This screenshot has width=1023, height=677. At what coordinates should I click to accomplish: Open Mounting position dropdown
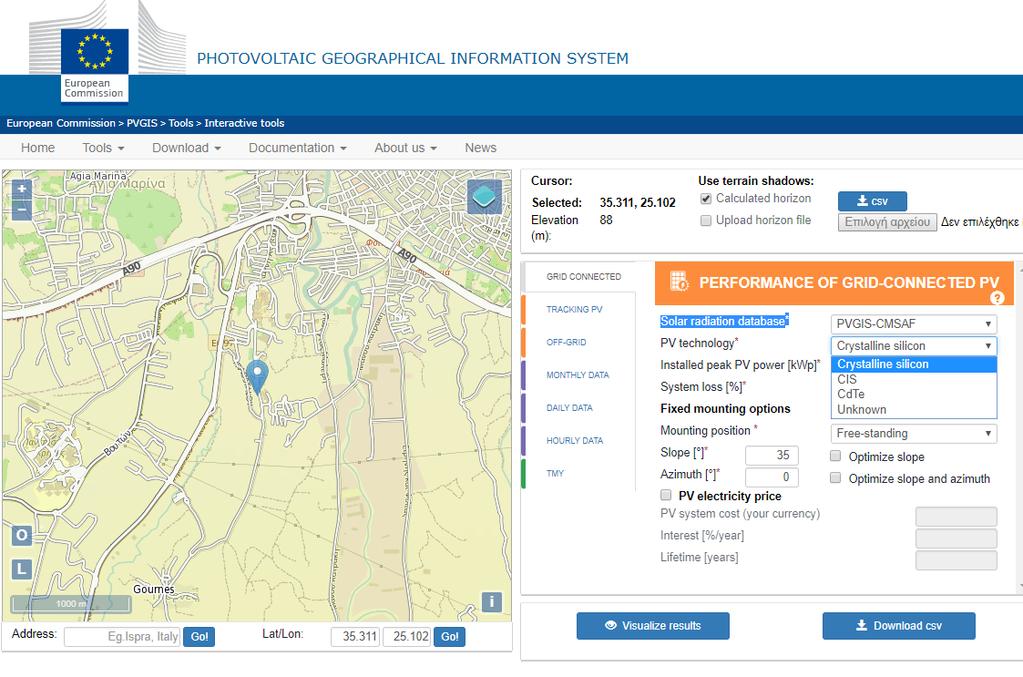(x=913, y=433)
